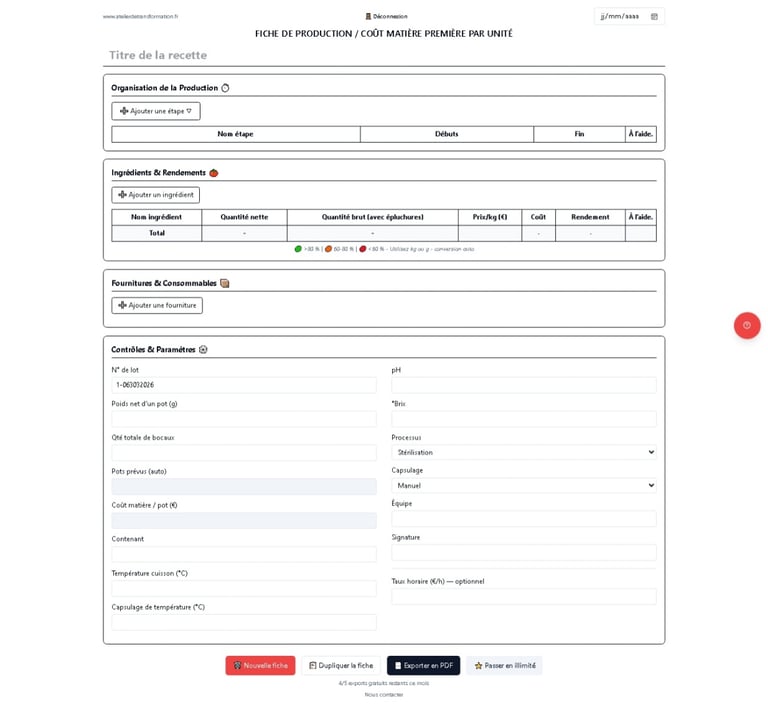Image resolution: width=768 pixels, height=705 pixels.
Task: Click the Qté totale de bocaux input
Action: pos(244,453)
